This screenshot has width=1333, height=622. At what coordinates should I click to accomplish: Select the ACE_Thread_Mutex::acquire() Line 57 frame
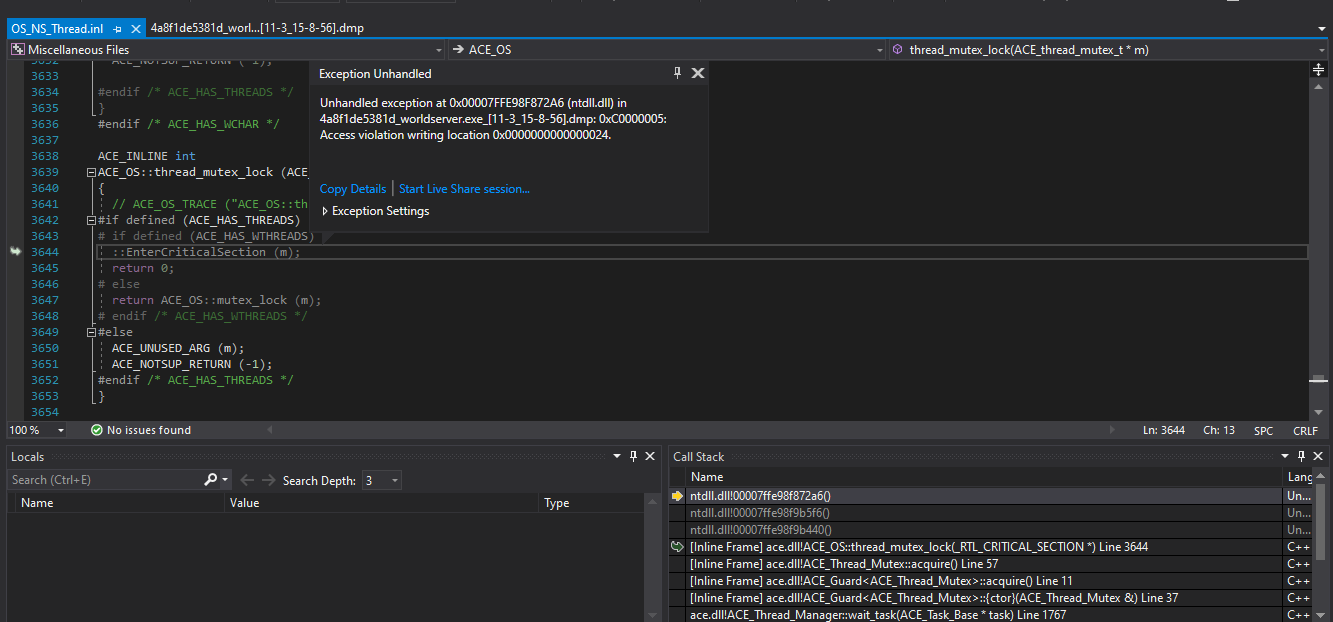[985, 563]
